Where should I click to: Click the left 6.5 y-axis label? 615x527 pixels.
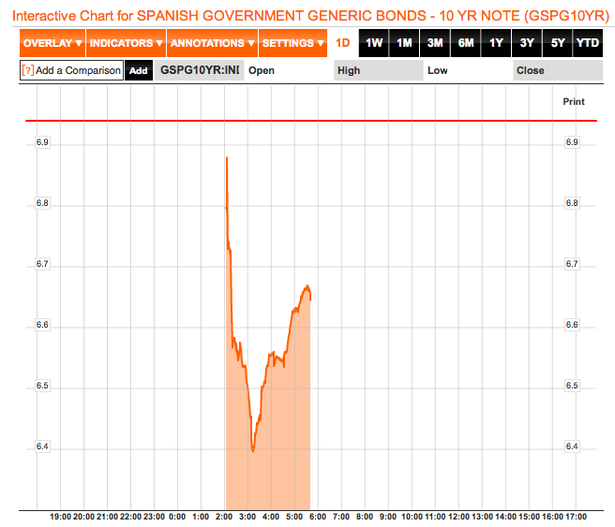(42, 385)
